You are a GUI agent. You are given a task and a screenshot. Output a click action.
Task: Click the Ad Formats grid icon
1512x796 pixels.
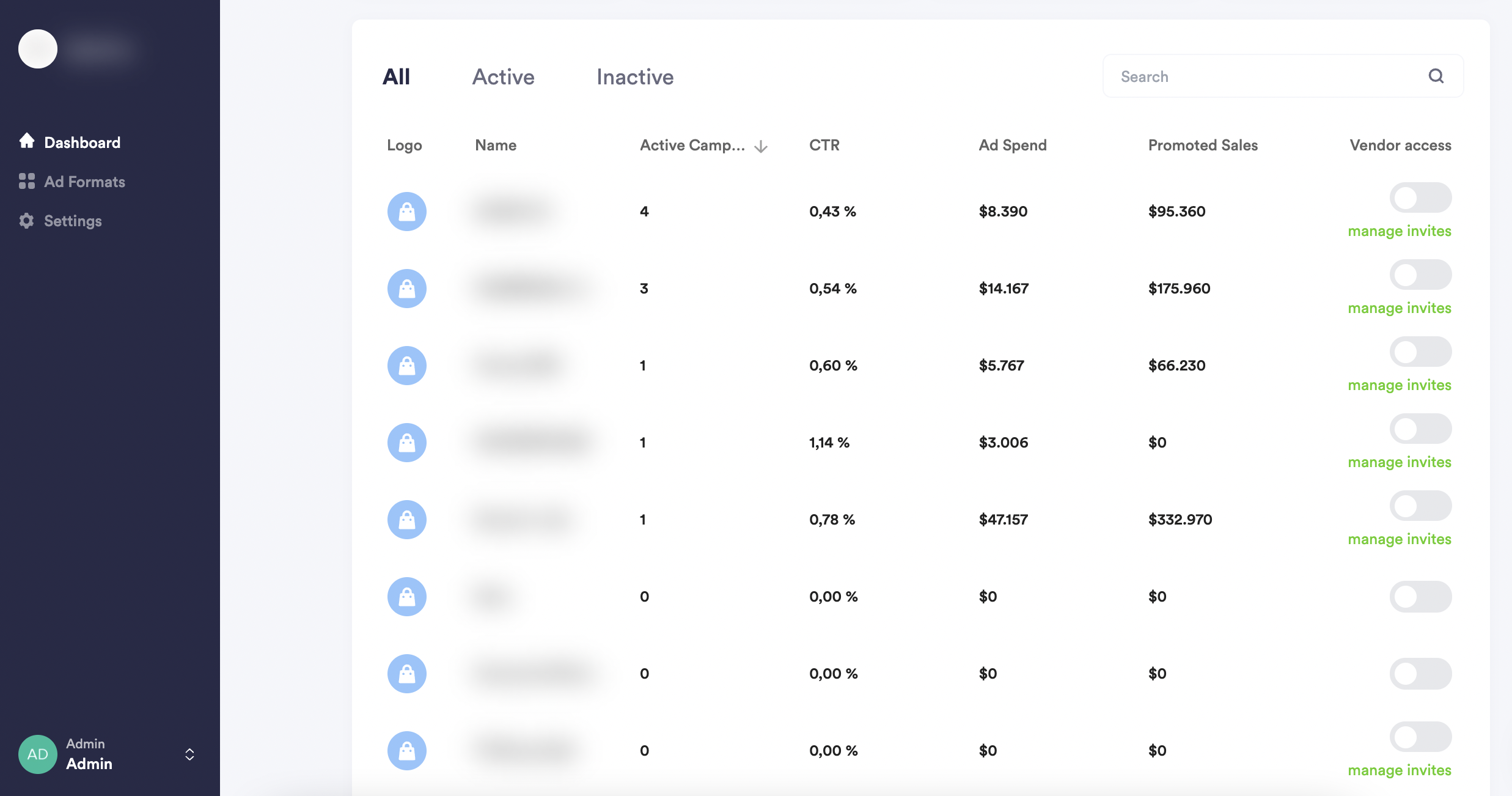[27, 181]
